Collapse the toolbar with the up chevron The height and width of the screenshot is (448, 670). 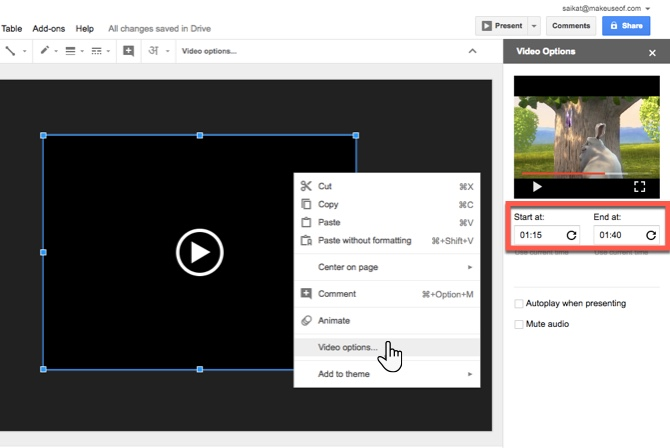pyautogui.click(x=472, y=51)
